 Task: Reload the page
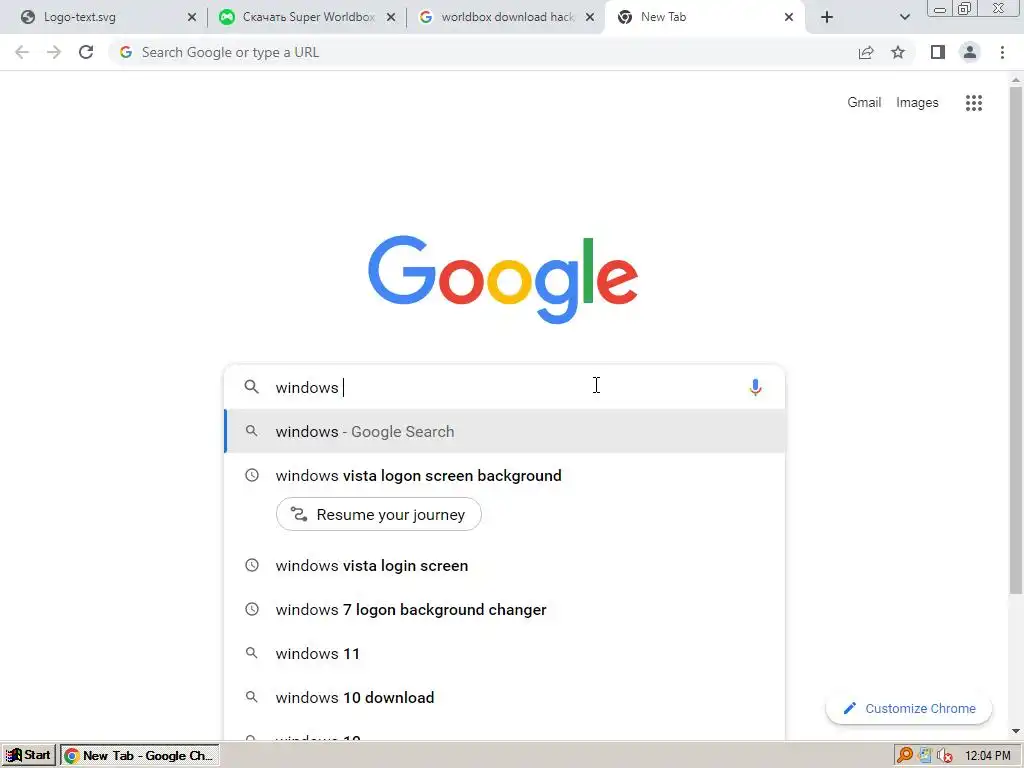[86, 52]
